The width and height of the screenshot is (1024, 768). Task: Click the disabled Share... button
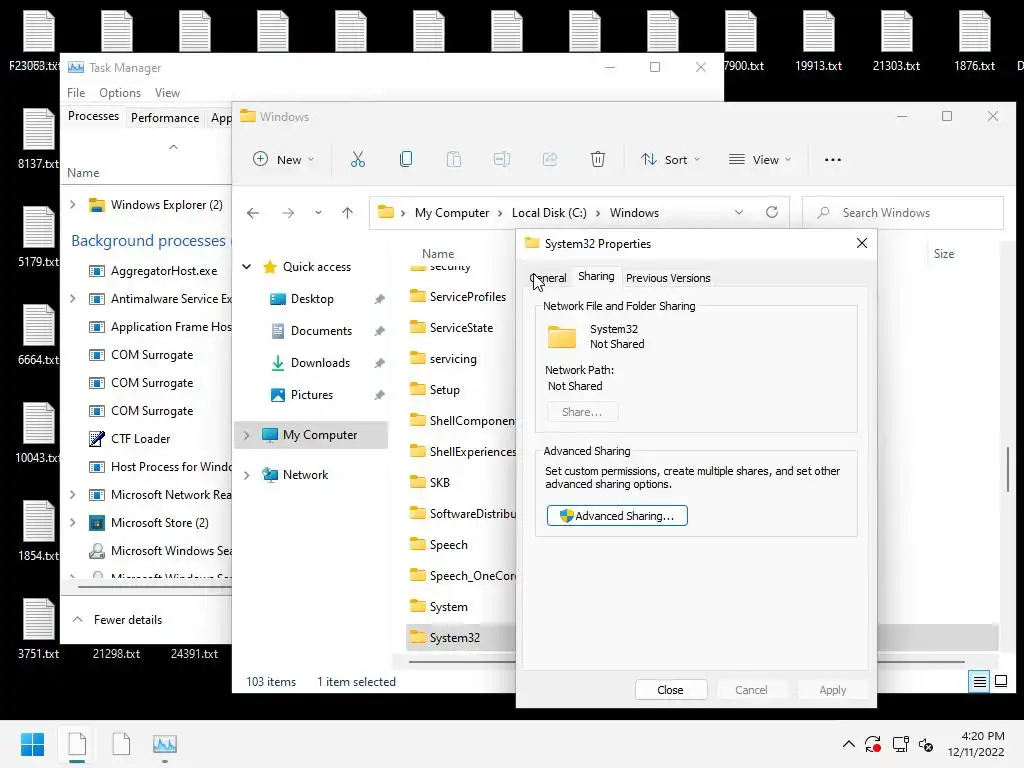[582, 412]
